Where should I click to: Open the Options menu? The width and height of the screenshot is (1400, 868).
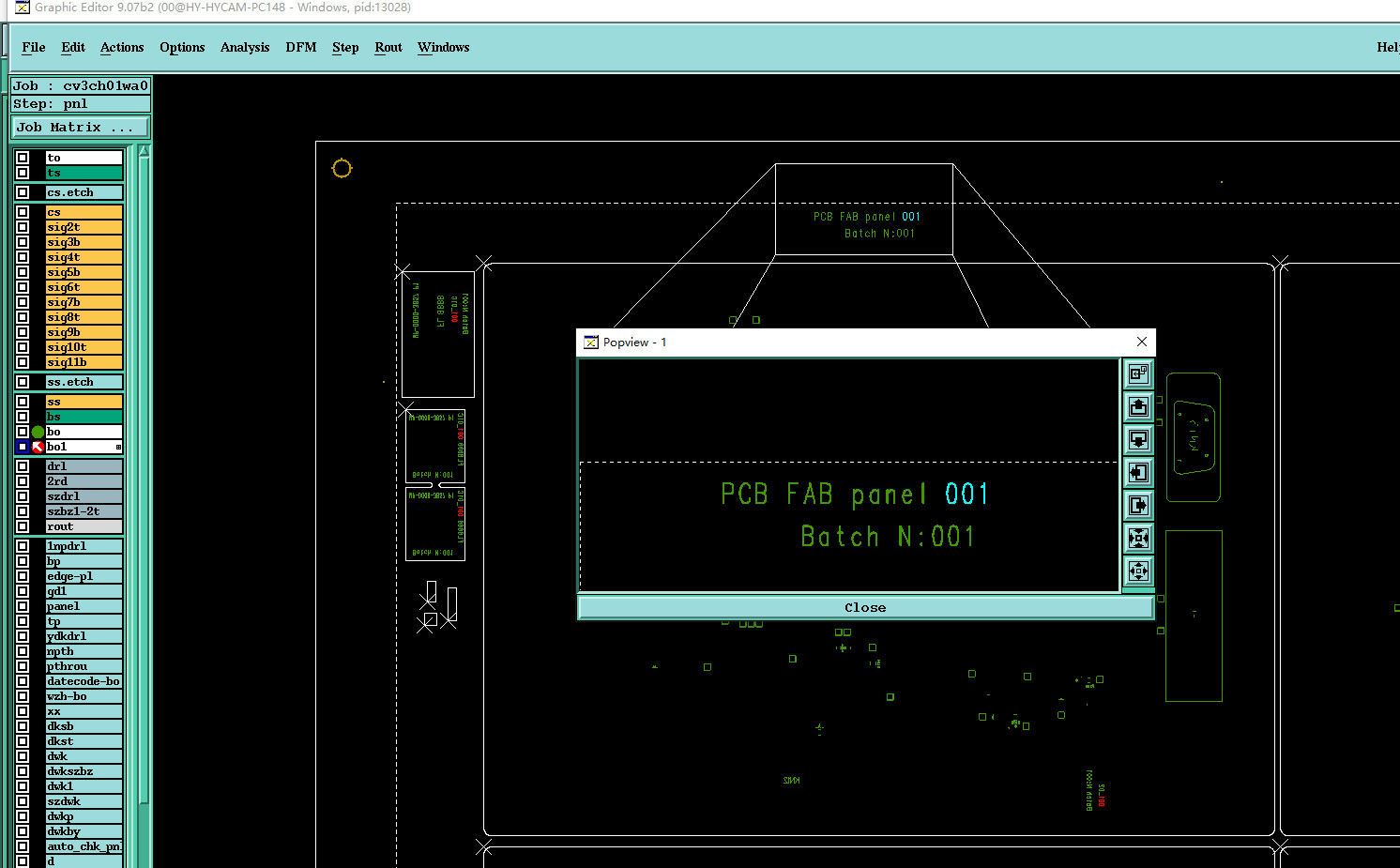coord(182,48)
